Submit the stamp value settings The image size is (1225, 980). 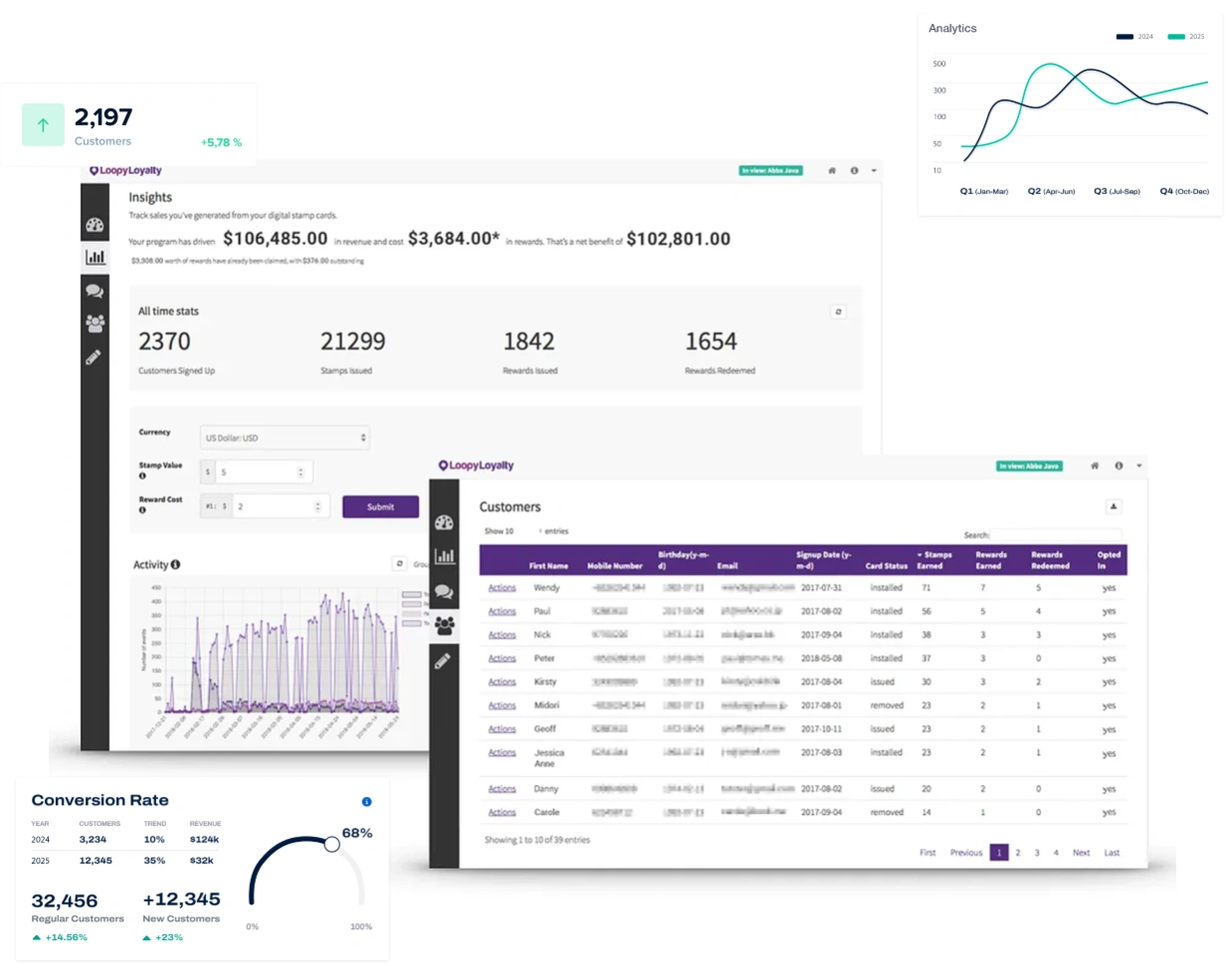[380, 506]
